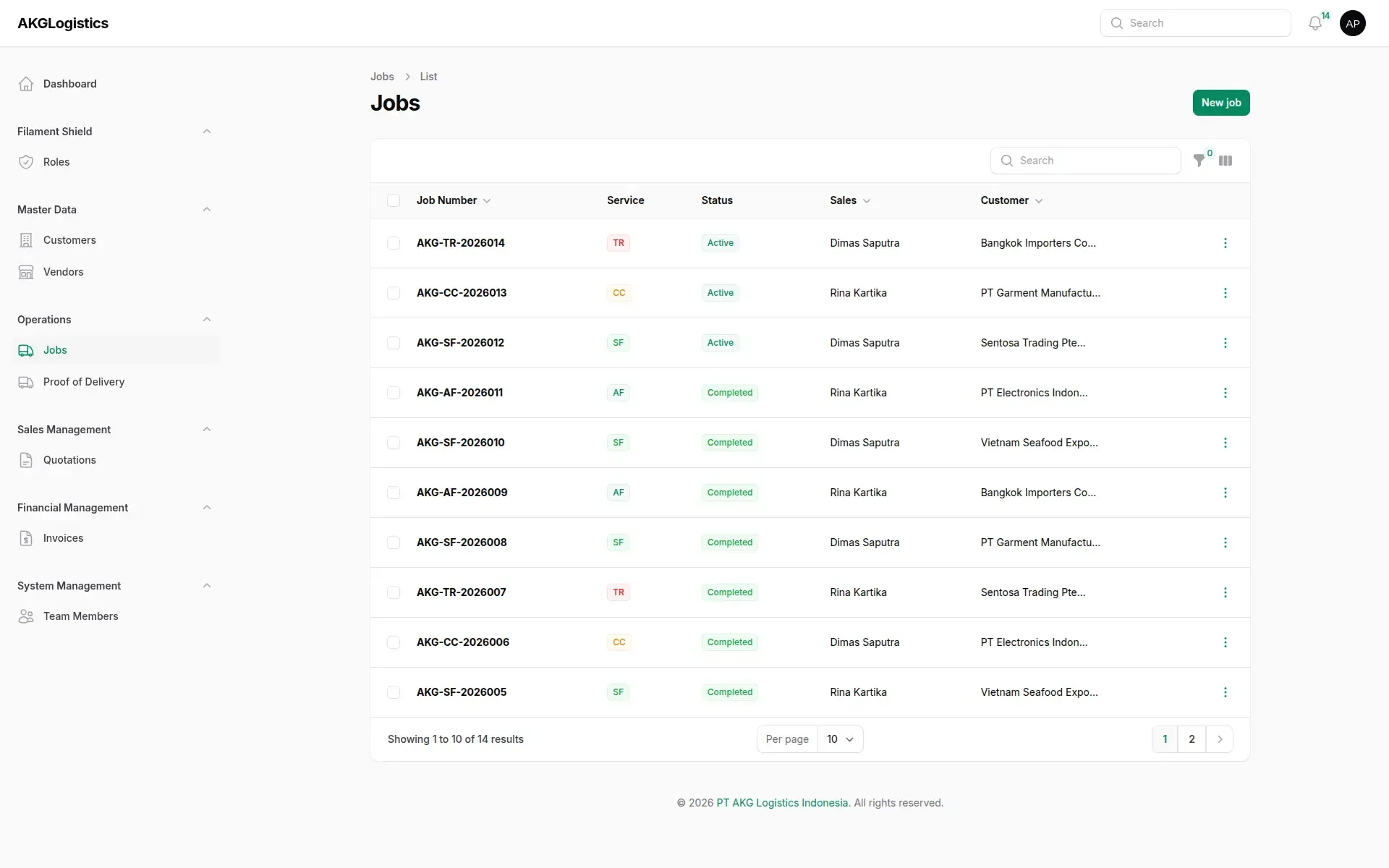This screenshot has width=1389, height=868.
Task: Check the AKG-AF-2026011 row checkbox
Action: coord(394,393)
